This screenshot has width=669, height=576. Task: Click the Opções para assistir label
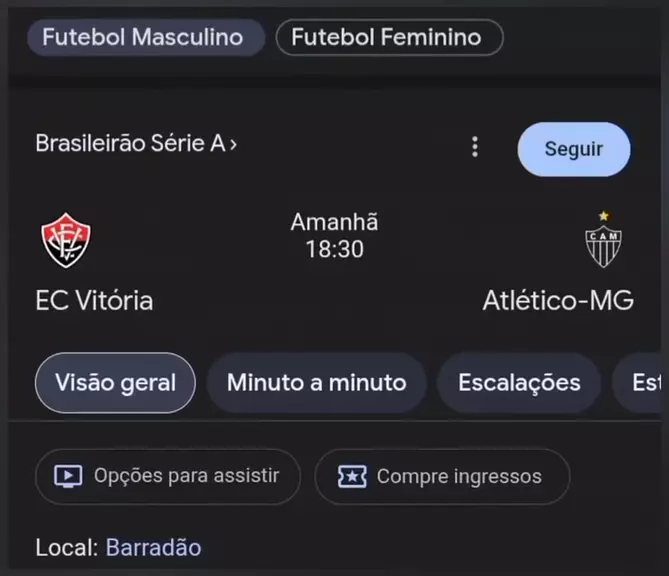tap(186, 477)
